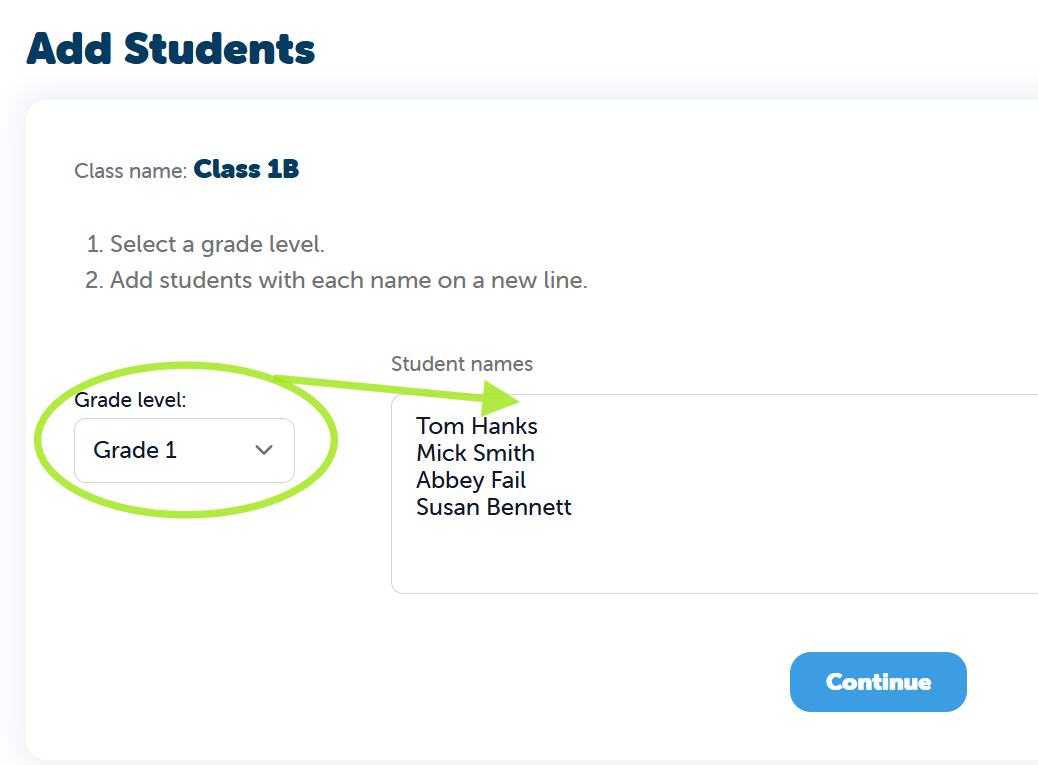Place cursor on the surname "Hanks"
This screenshot has height=765, width=1038.
point(505,426)
